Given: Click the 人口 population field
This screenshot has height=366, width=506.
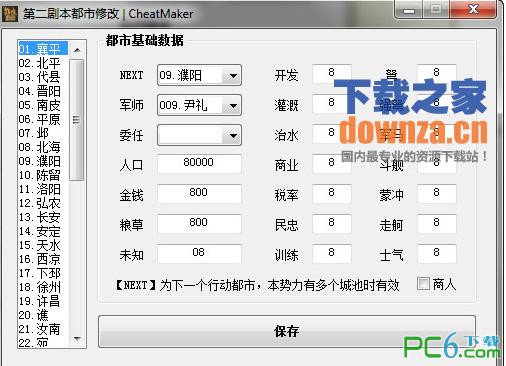Looking at the screenshot, I should pyautogui.click(x=199, y=163).
